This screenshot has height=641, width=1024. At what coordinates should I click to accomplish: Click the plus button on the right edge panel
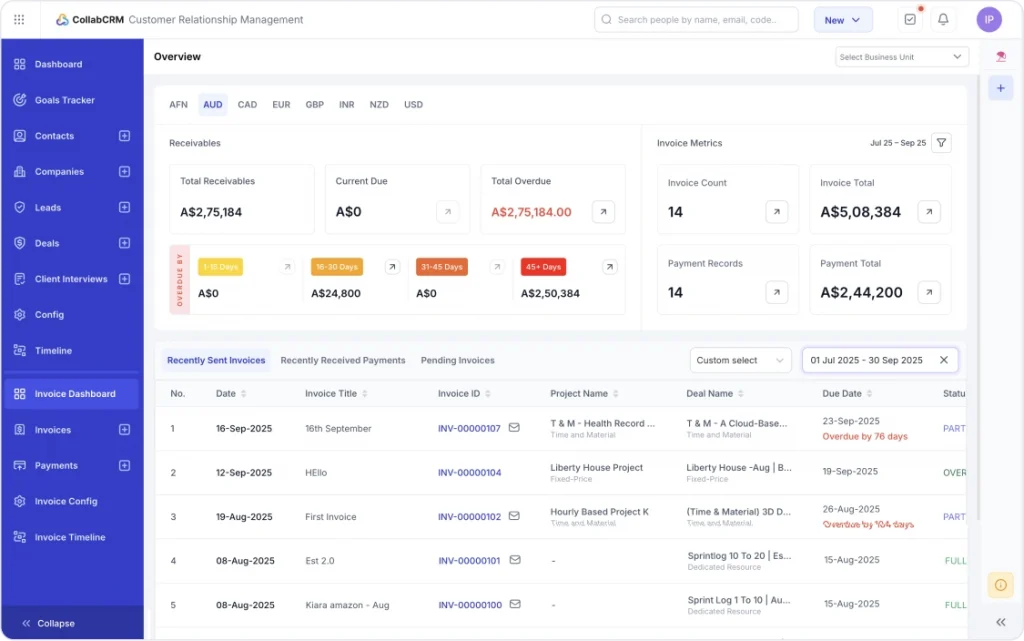[x=1001, y=88]
